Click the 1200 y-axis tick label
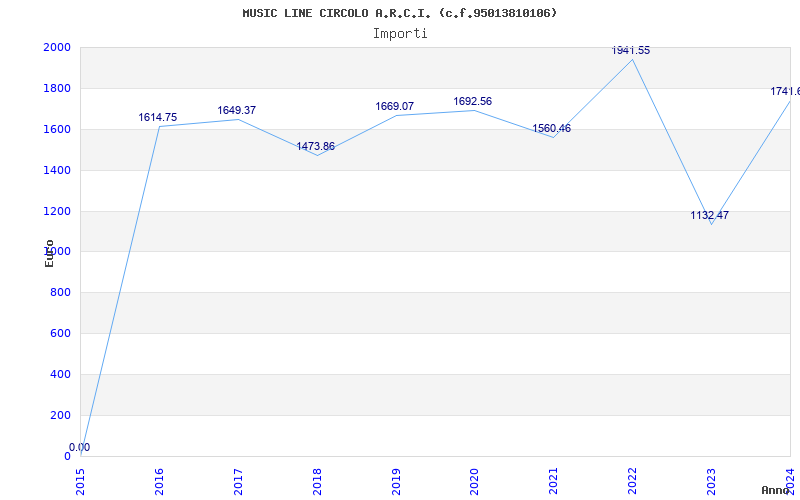800x500 pixels. pyautogui.click(x=57, y=211)
